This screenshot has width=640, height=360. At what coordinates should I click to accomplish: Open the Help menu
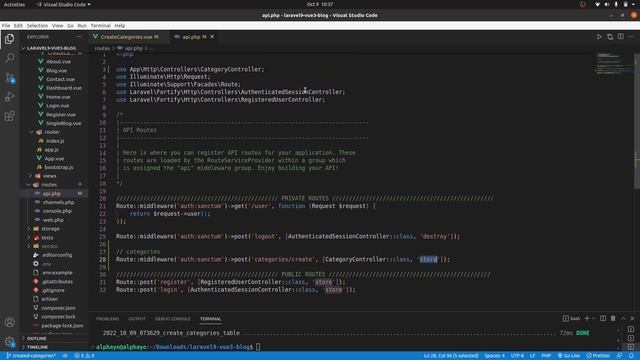click(120, 25)
